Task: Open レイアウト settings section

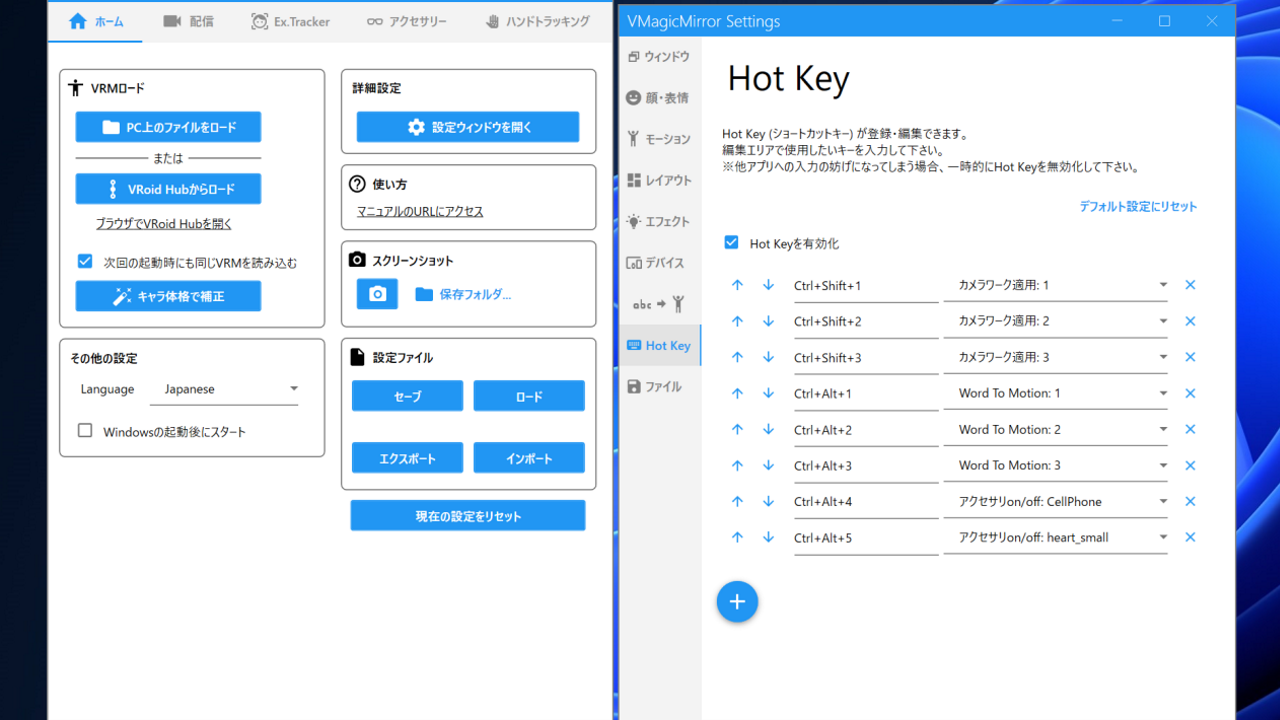Action: tap(660, 180)
